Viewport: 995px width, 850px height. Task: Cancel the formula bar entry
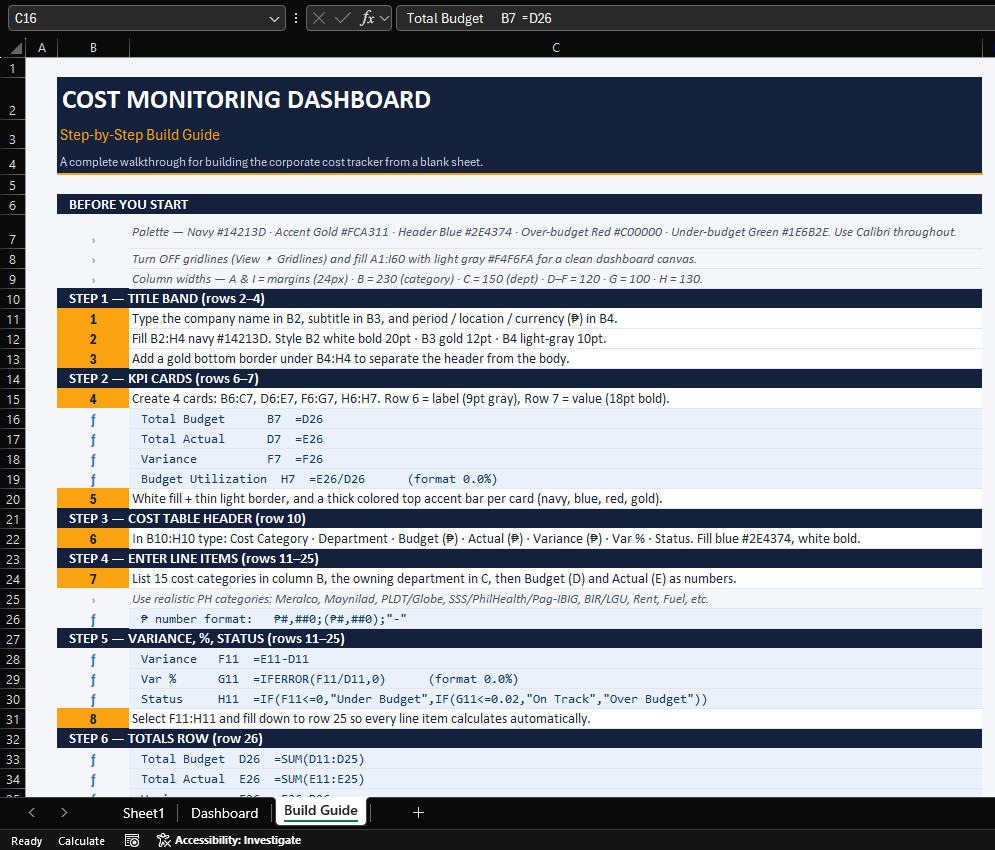click(x=319, y=18)
